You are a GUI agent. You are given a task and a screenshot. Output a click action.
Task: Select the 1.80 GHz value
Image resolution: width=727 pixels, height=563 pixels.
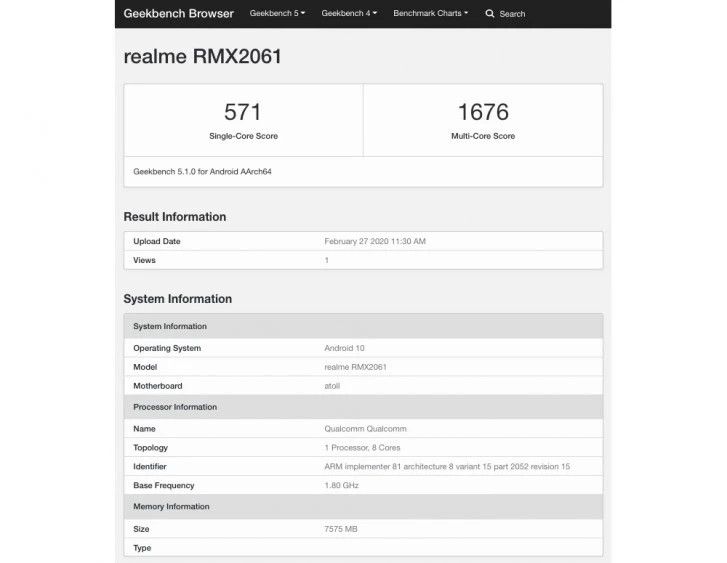coord(341,486)
